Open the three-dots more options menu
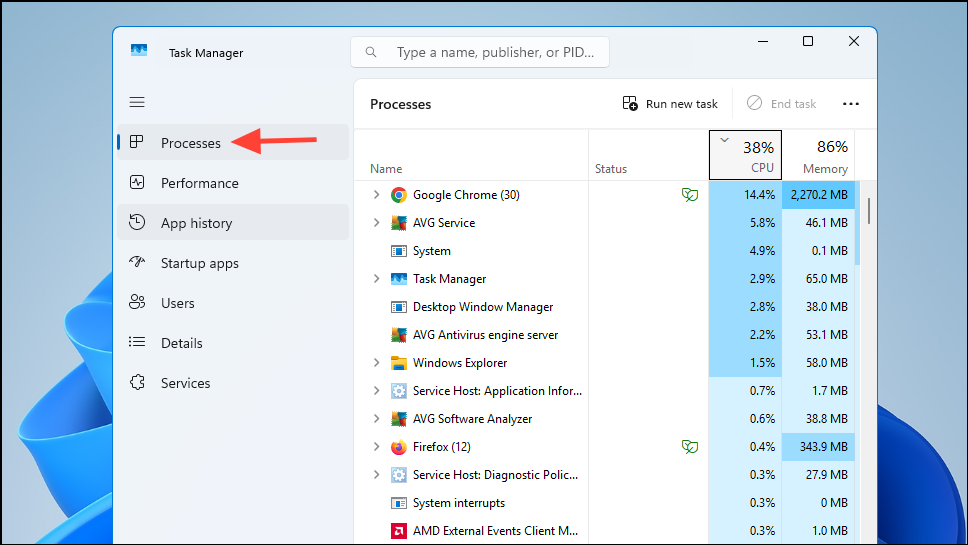 coord(851,104)
